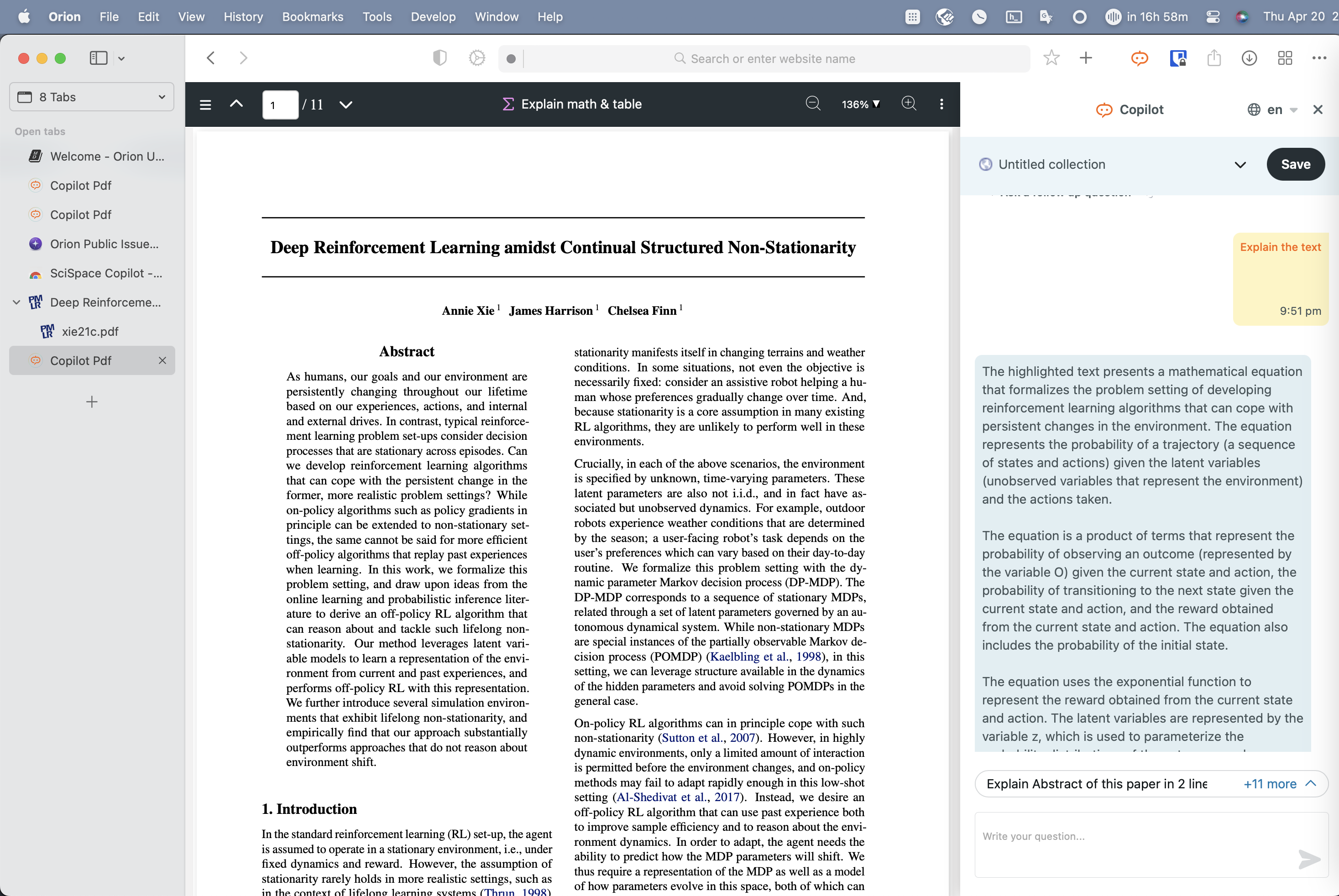Toggle the browser sidebar panel

point(98,58)
